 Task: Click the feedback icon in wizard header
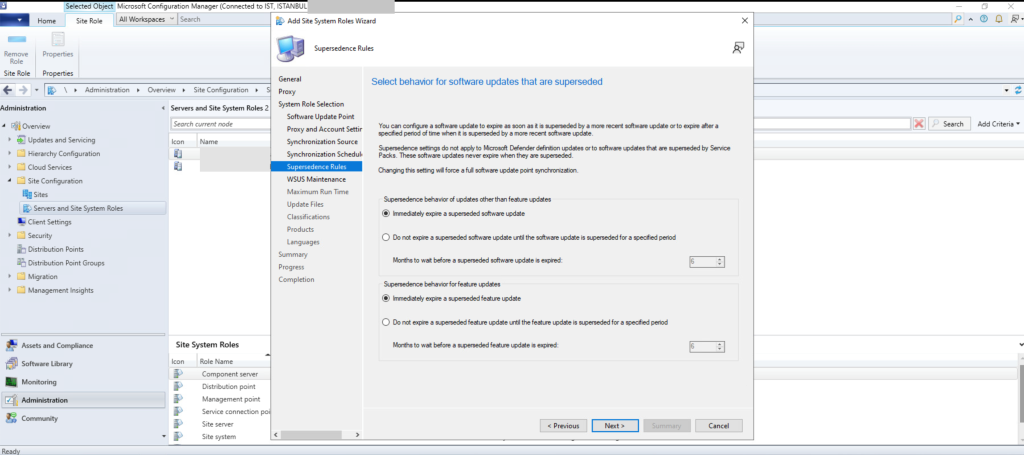(738, 47)
